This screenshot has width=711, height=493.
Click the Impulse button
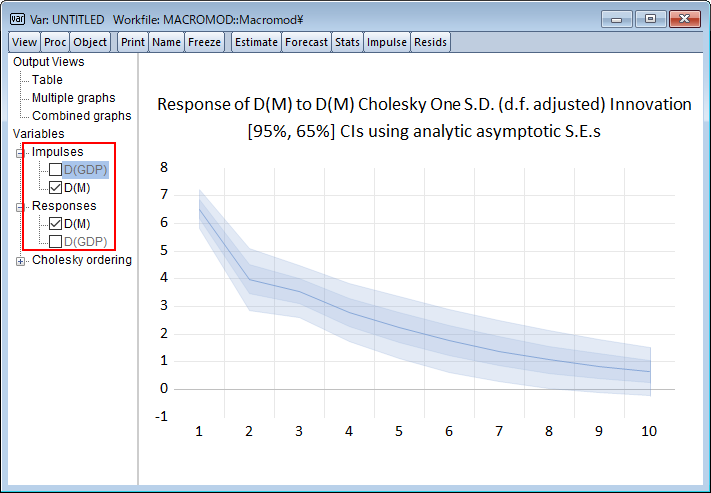point(387,42)
